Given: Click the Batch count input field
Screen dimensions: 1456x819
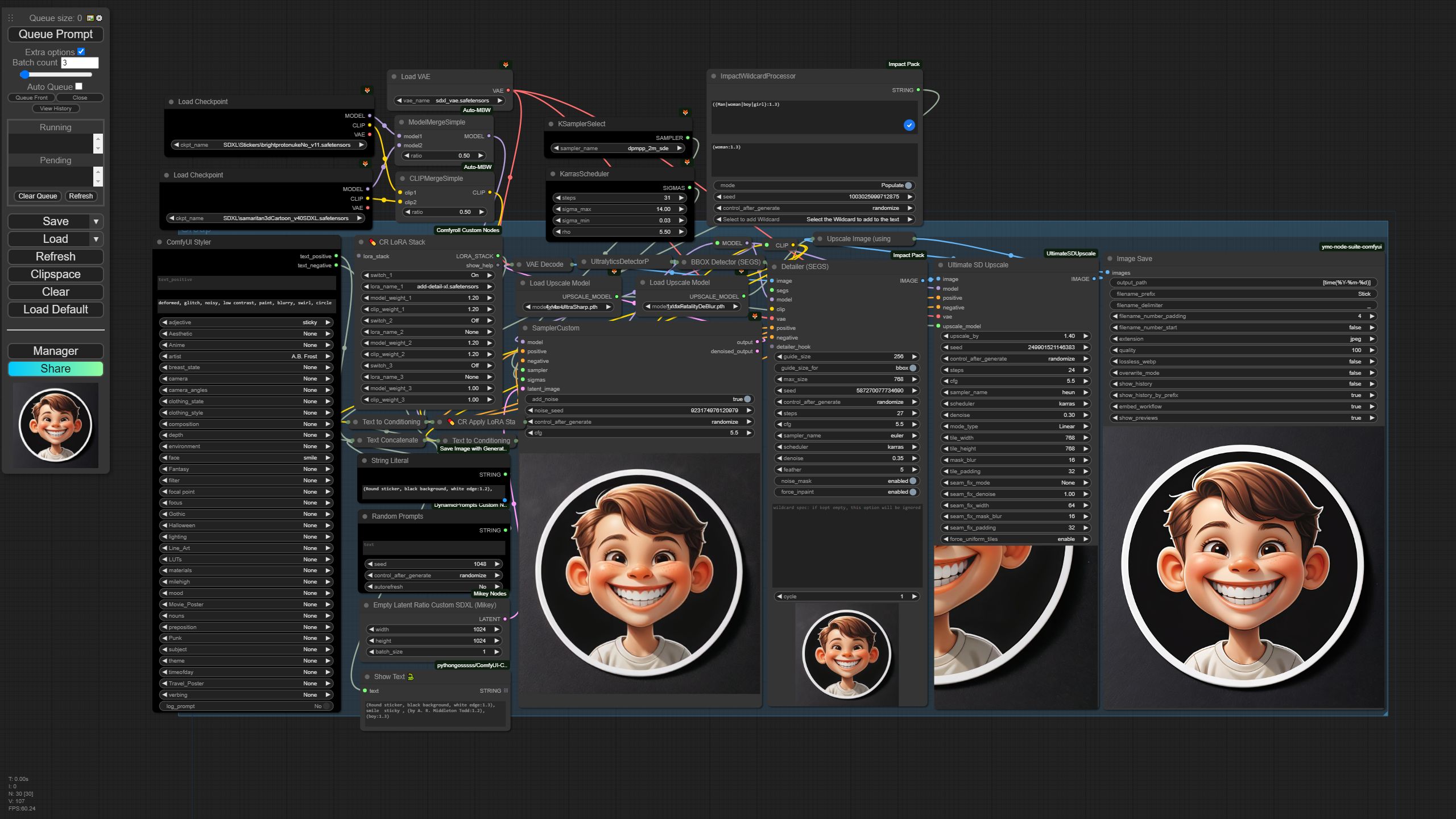Looking at the screenshot, I should (x=80, y=63).
